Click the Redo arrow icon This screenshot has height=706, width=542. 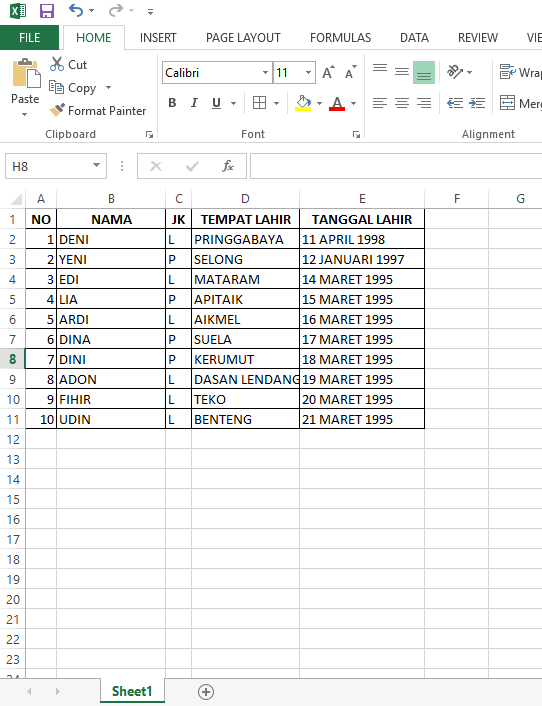tap(116, 10)
